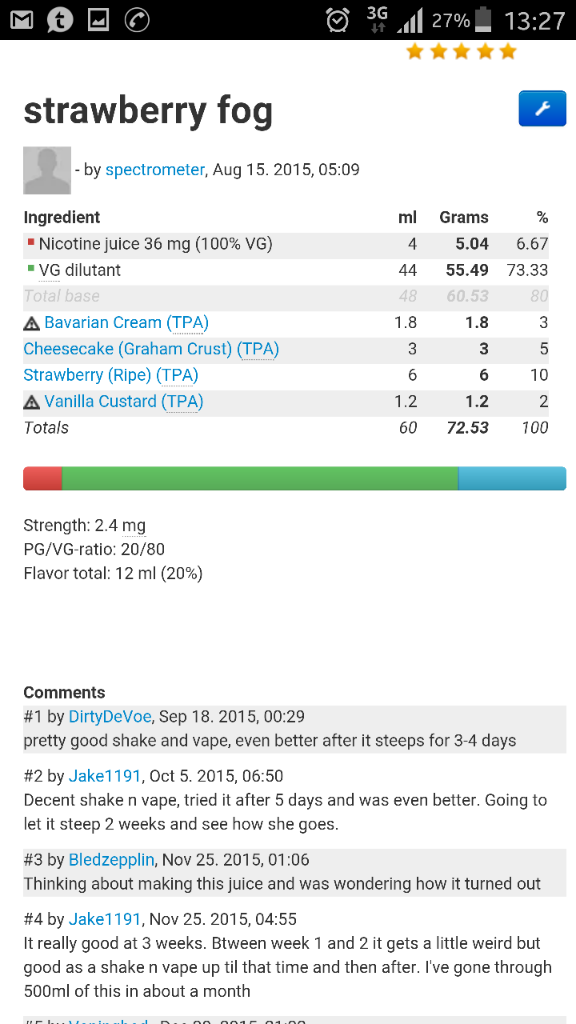Screen dimensions: 576x1024
Task: Tap the five-star rating at the top
Action: (x=461, y=52)
